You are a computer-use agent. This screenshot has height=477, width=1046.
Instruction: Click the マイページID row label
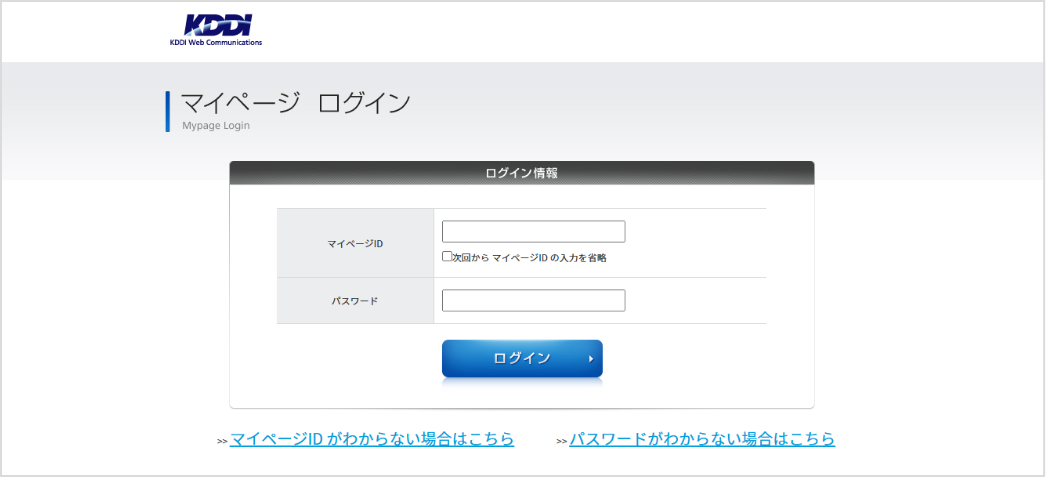click(355, 244)
